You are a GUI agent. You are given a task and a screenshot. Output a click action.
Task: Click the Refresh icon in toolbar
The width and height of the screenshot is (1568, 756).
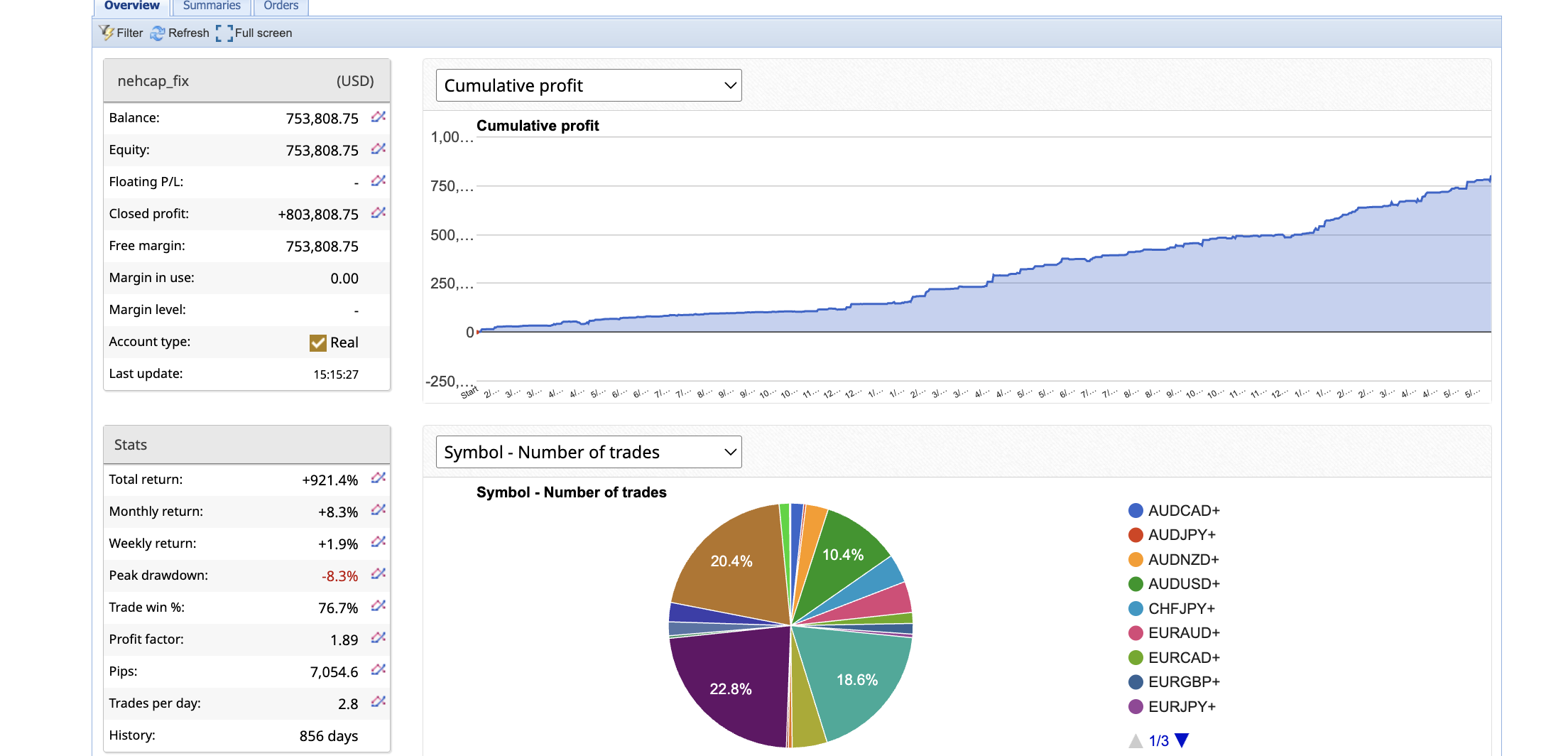pyautogui.click(x=158, y=33)
